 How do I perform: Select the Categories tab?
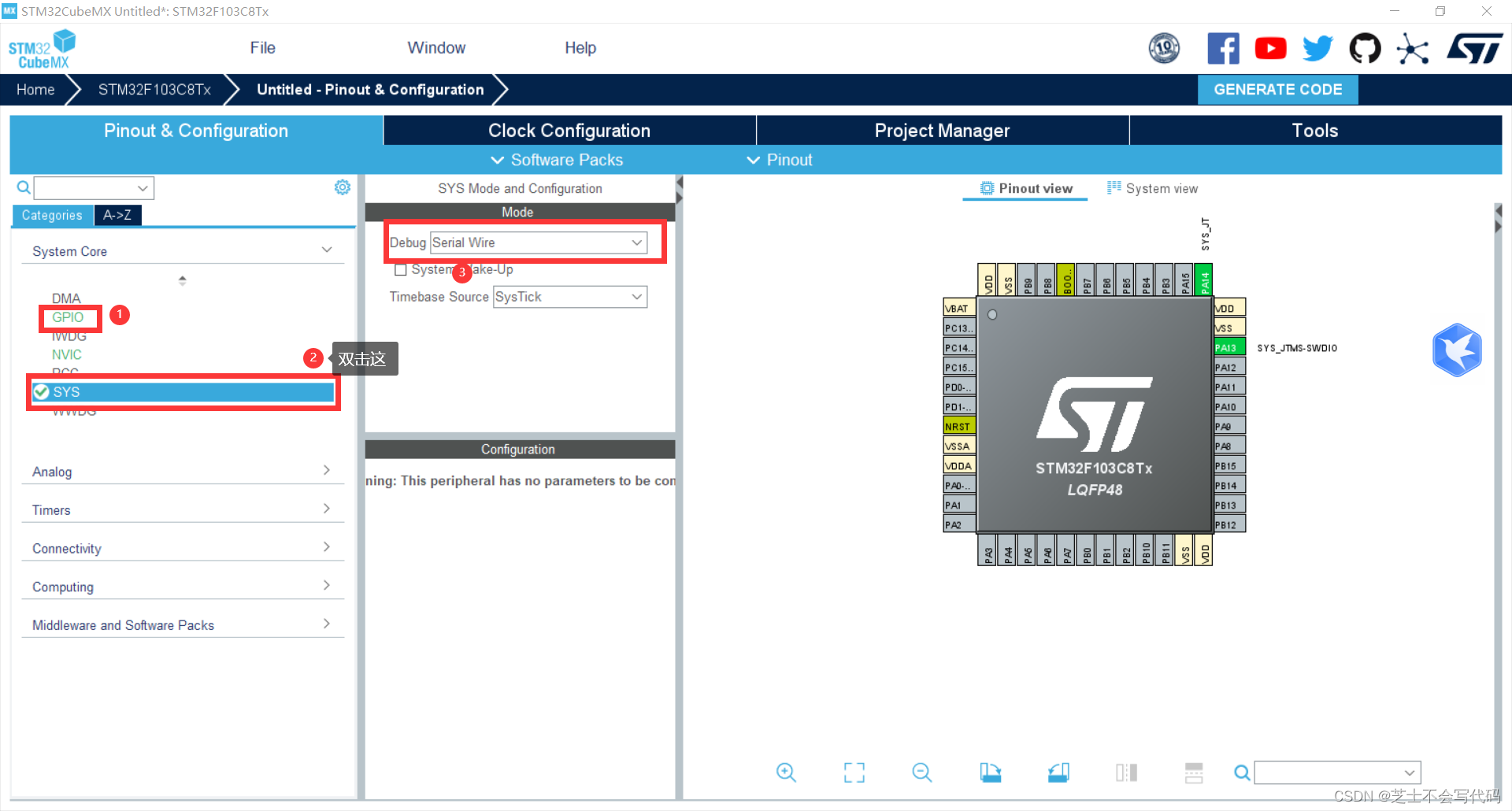pos(52,215)
